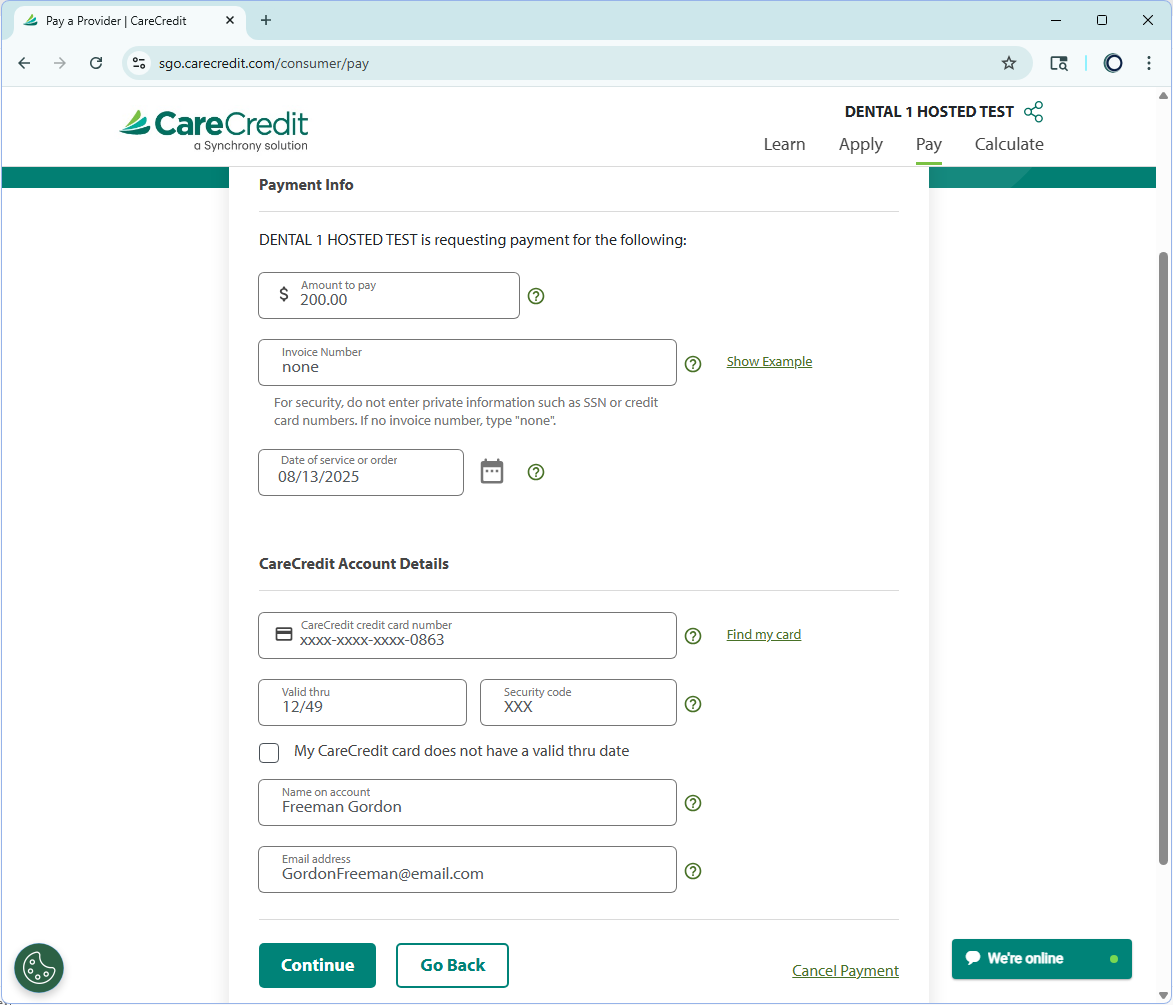Click help icon beside Name on account
The image size is (1173, 1005).
pyautogui.click(x=693, y=803)
